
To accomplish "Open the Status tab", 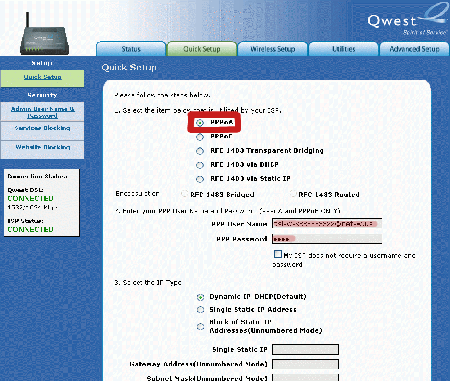I will pos(131,49).
